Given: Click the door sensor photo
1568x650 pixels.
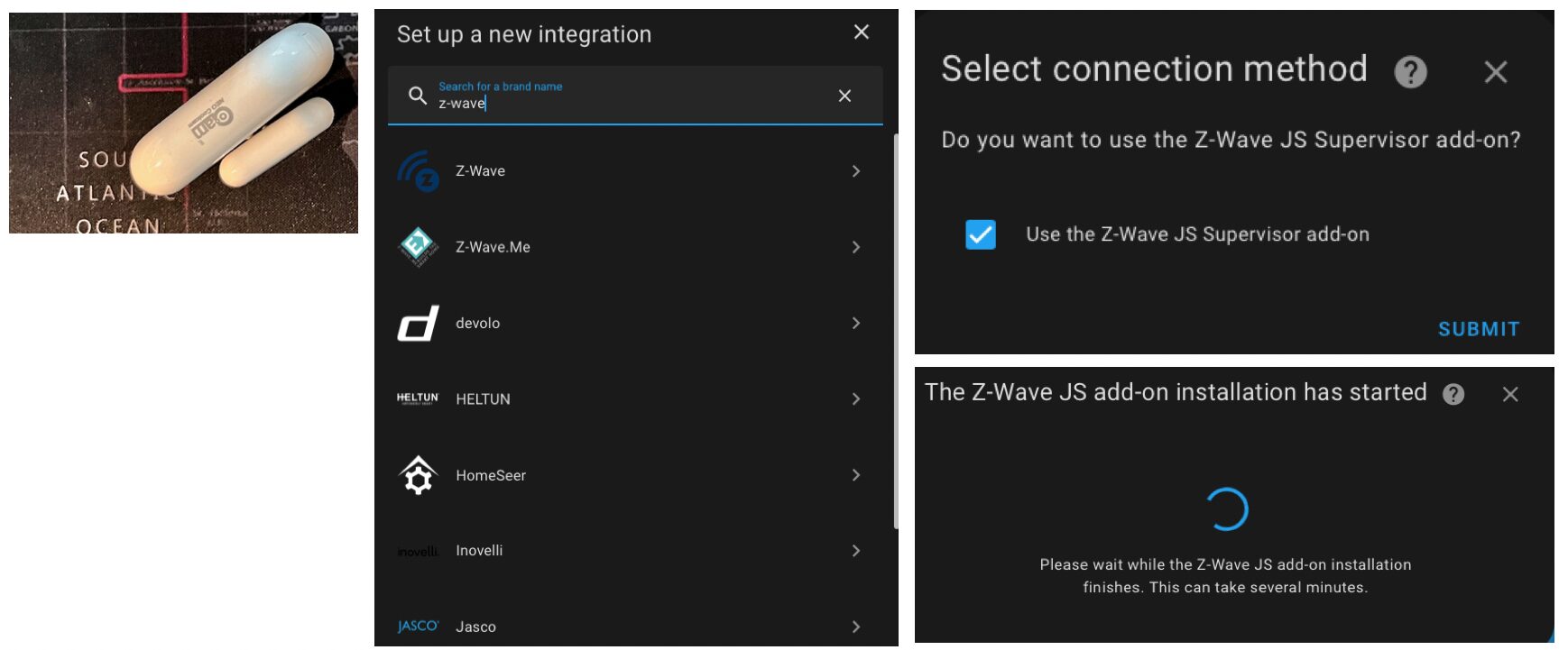Looking at the screenshot, I should [183, 123].
